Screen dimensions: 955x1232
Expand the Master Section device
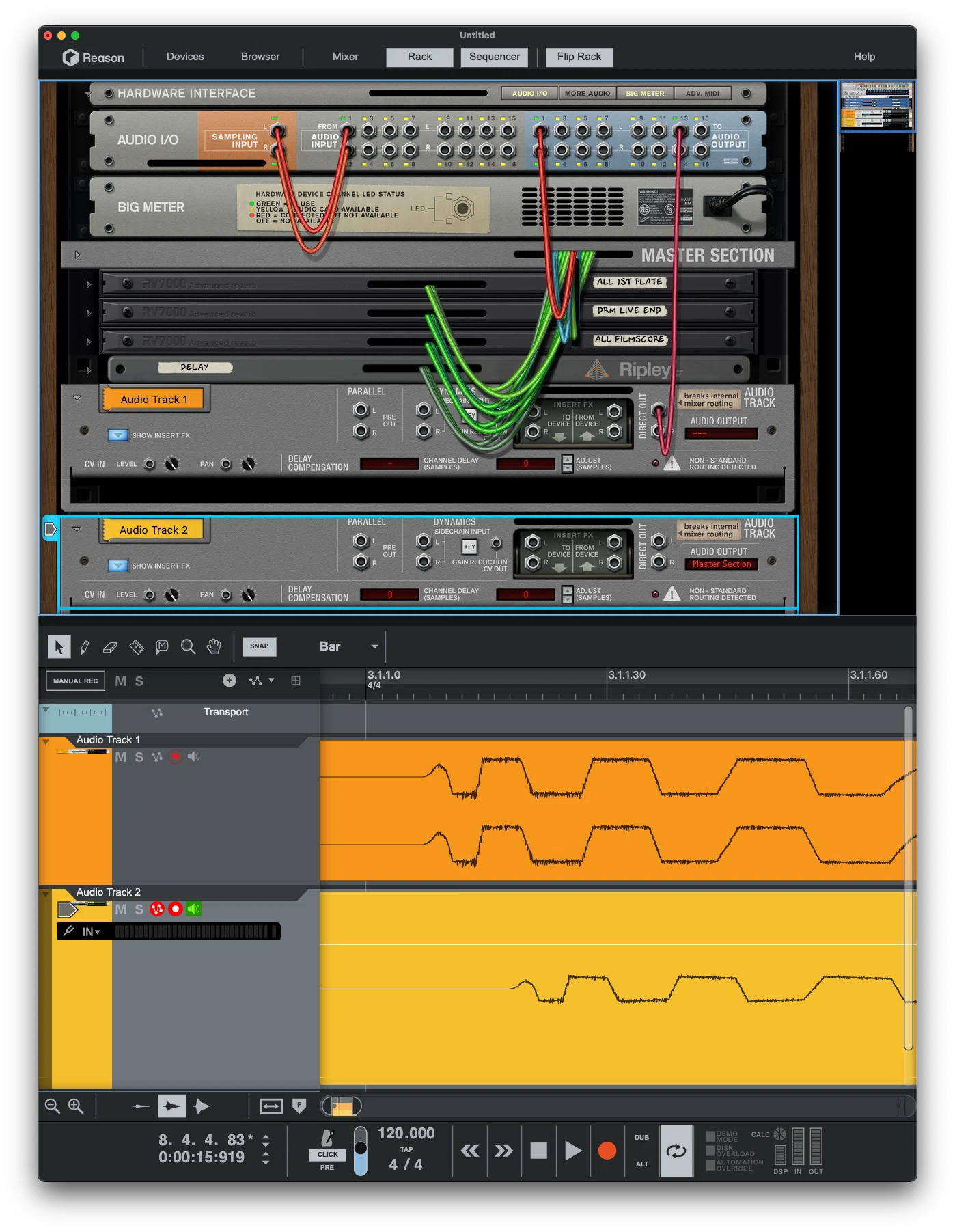click(x=77, y=255)
